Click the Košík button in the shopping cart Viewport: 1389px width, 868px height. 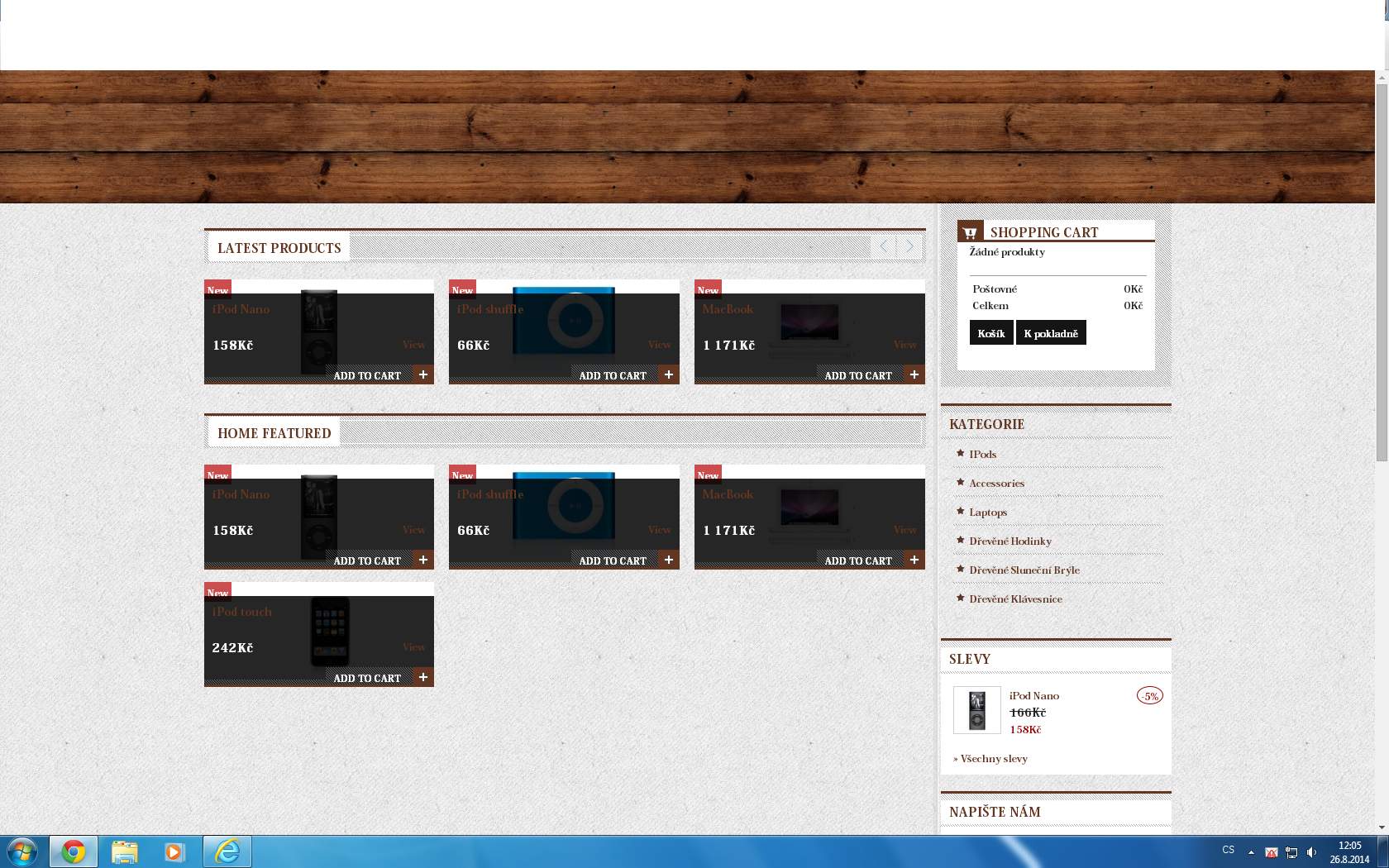click(991, 333)
